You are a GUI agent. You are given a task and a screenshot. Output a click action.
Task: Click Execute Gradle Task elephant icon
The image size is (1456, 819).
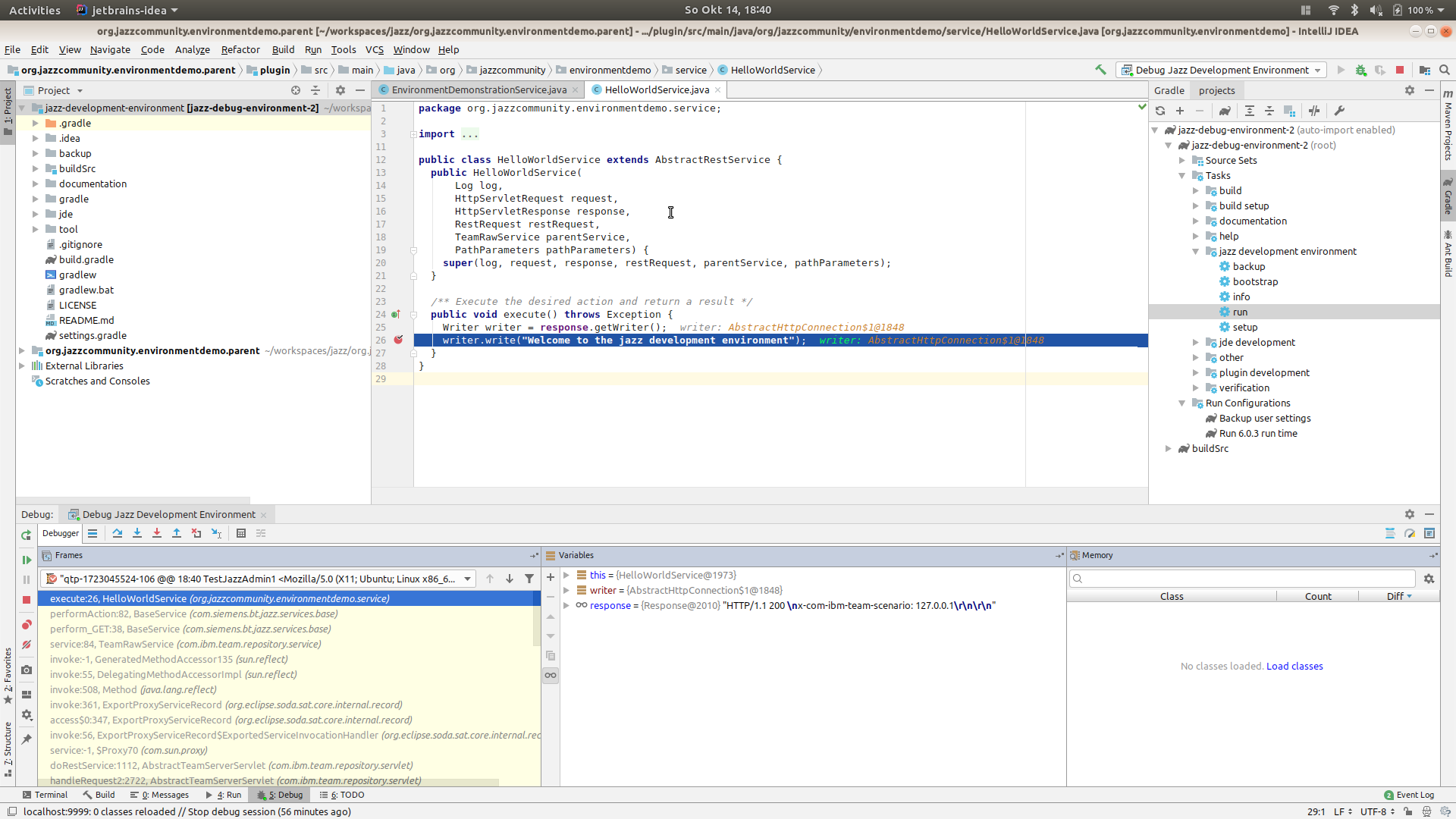(x=1225, y=111)
